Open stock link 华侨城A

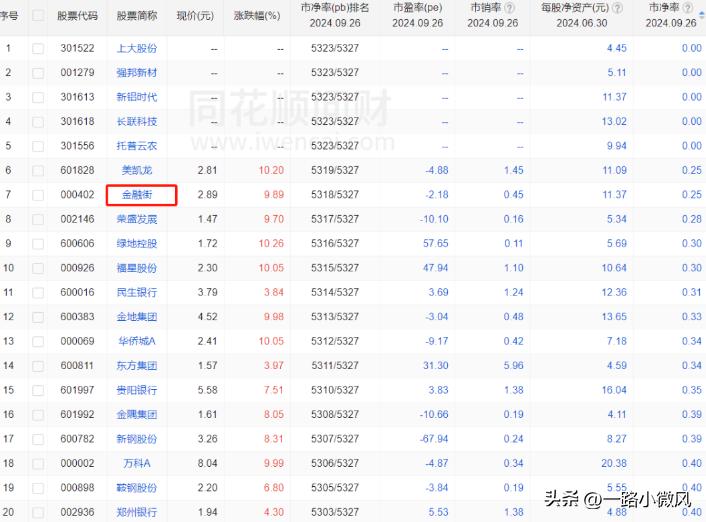[x=137, y=341]
